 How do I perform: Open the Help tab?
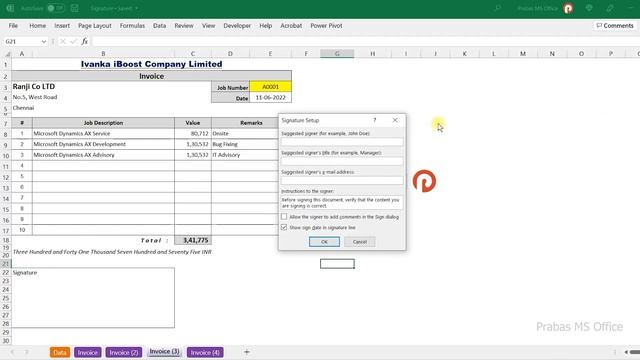point(266,25)
